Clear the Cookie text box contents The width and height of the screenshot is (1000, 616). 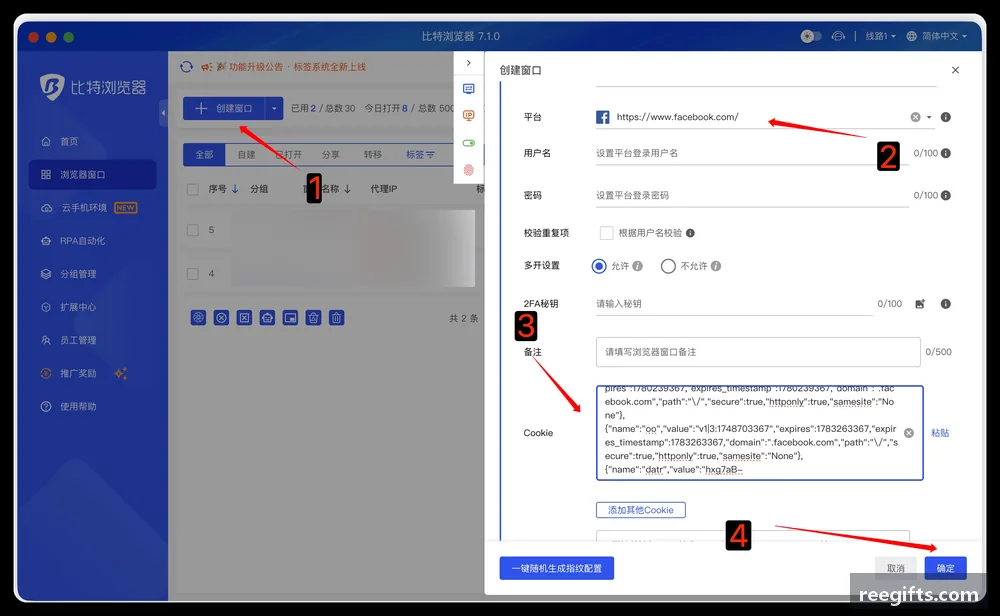(x=909, y=433)
